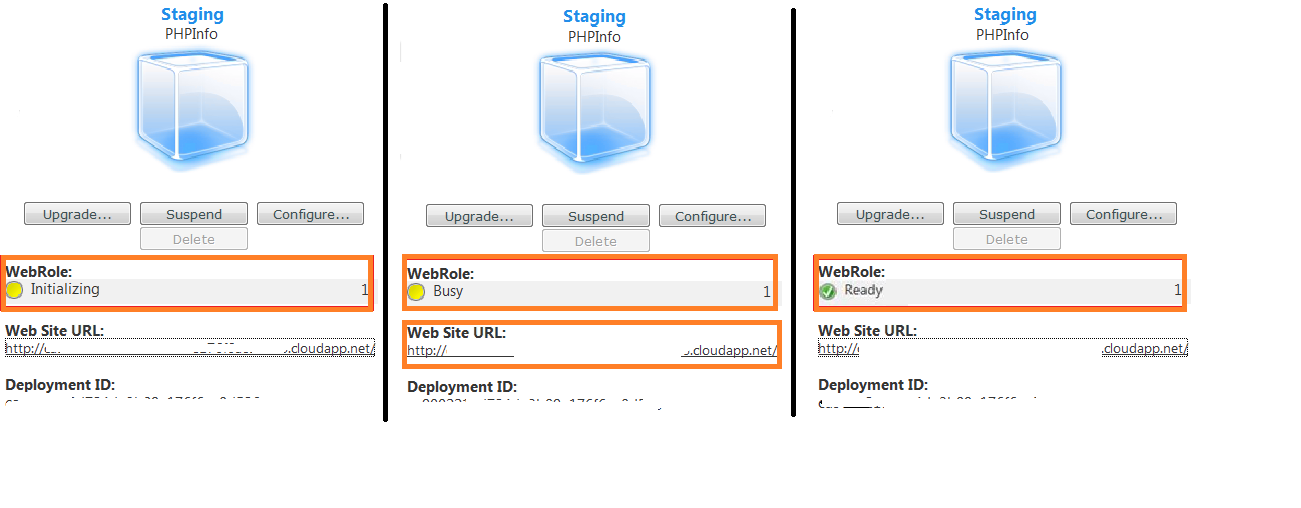
Task: Open the cloudapp.net URL in the Ready panel
Action: coord(1003,348)
